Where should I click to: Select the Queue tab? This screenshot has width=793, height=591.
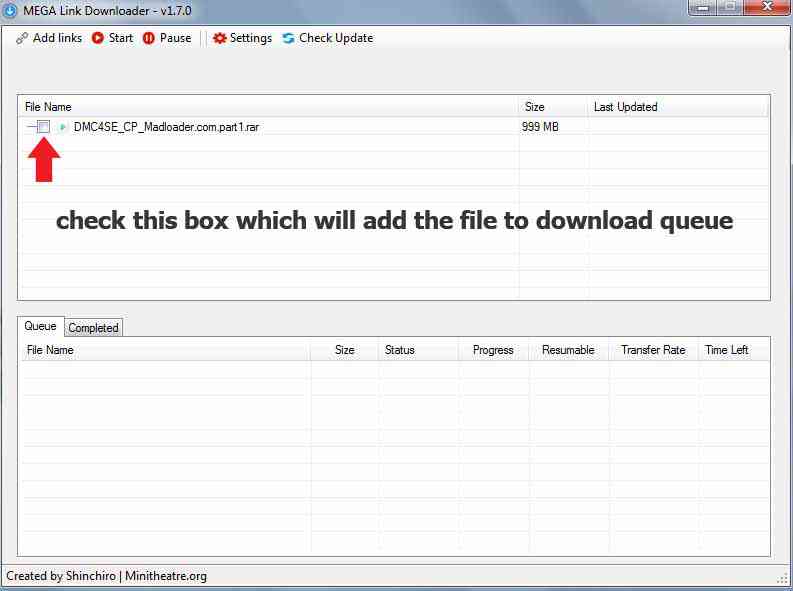click(x=40, y=326)
